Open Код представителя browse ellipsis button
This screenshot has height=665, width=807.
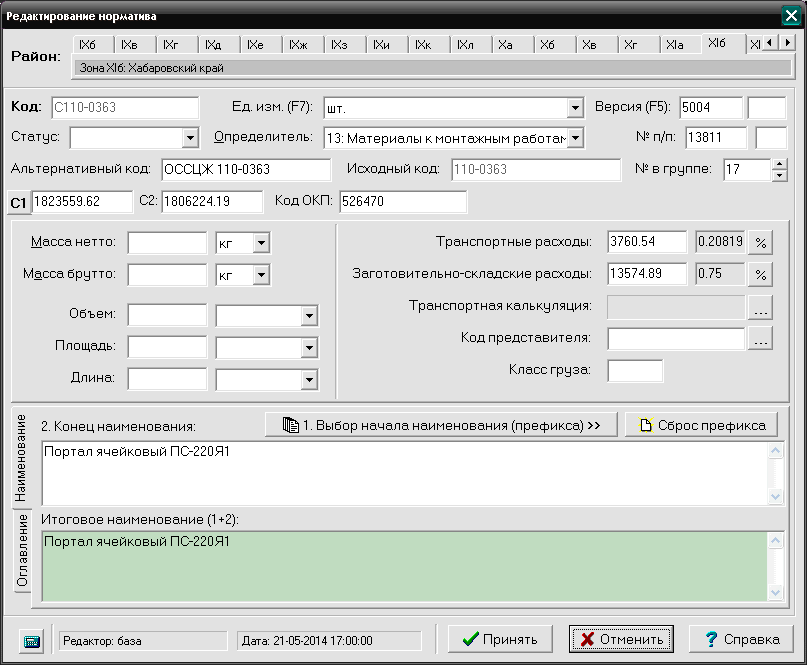(761, 339)
